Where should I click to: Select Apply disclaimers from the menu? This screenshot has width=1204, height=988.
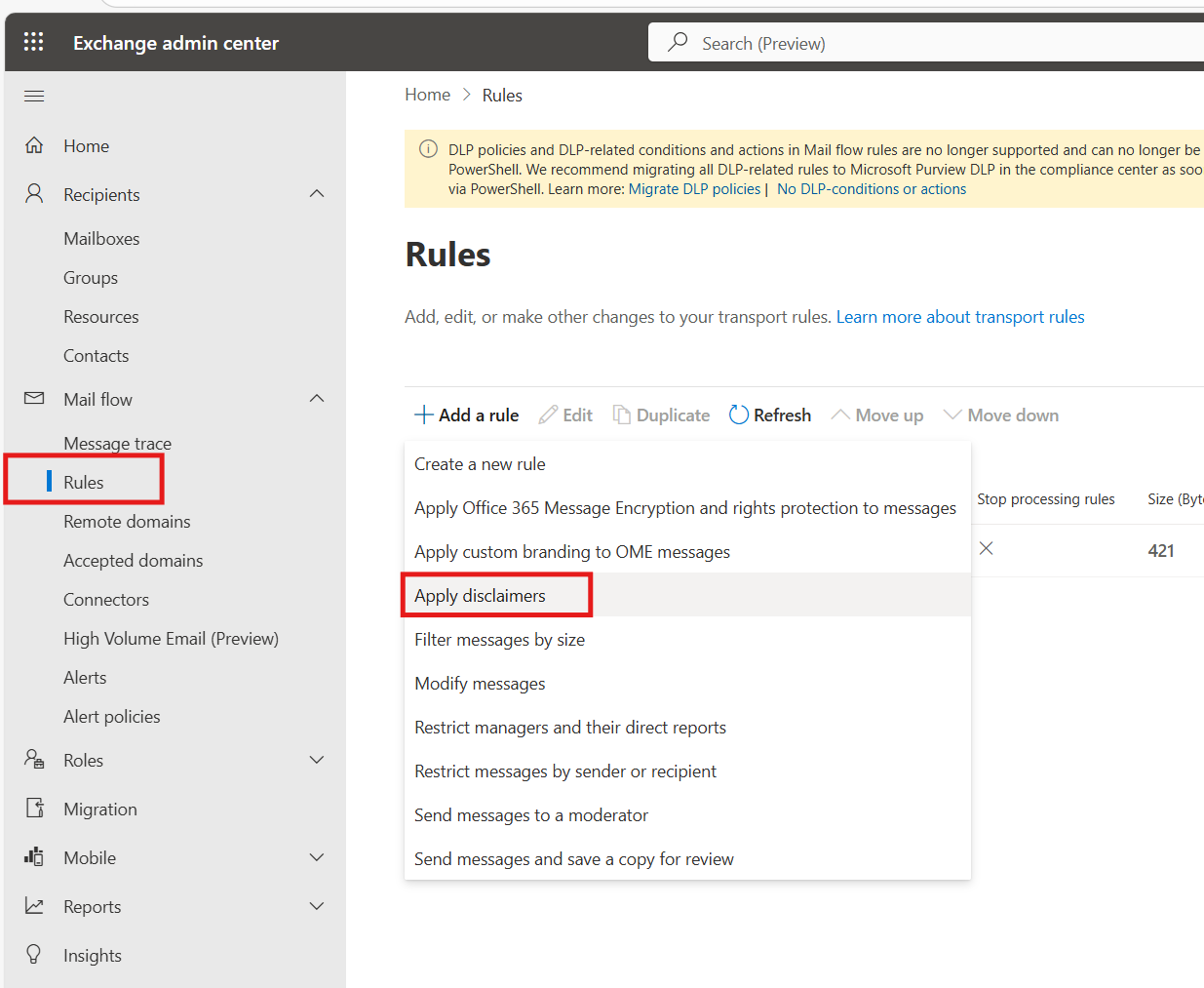point(480,596)
